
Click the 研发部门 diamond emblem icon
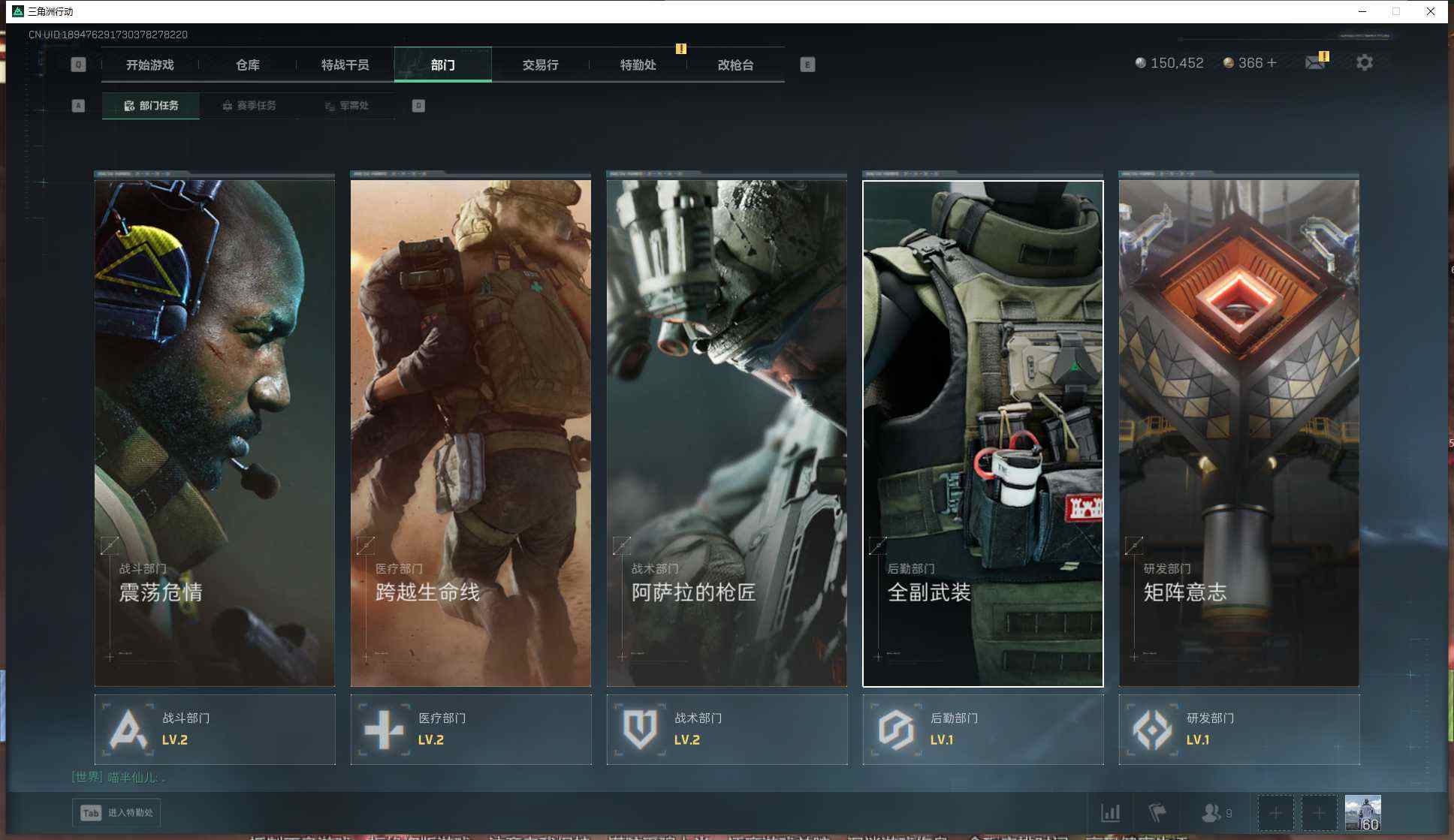tap(1152, 729)
